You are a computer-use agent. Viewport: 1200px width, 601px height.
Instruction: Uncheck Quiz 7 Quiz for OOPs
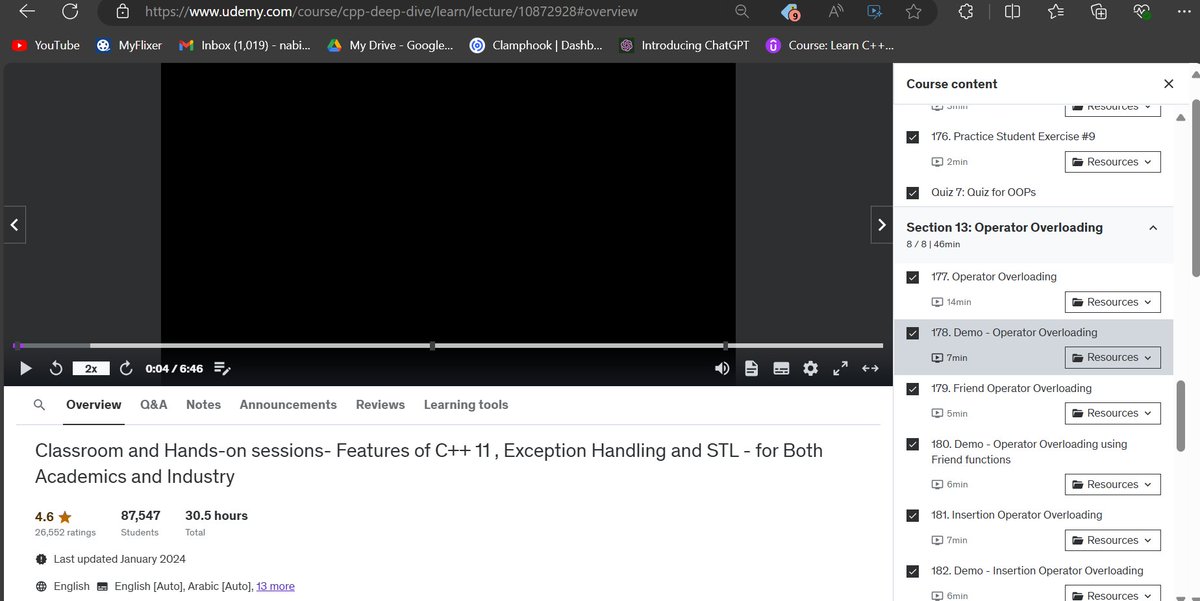[x=912, y=193]
